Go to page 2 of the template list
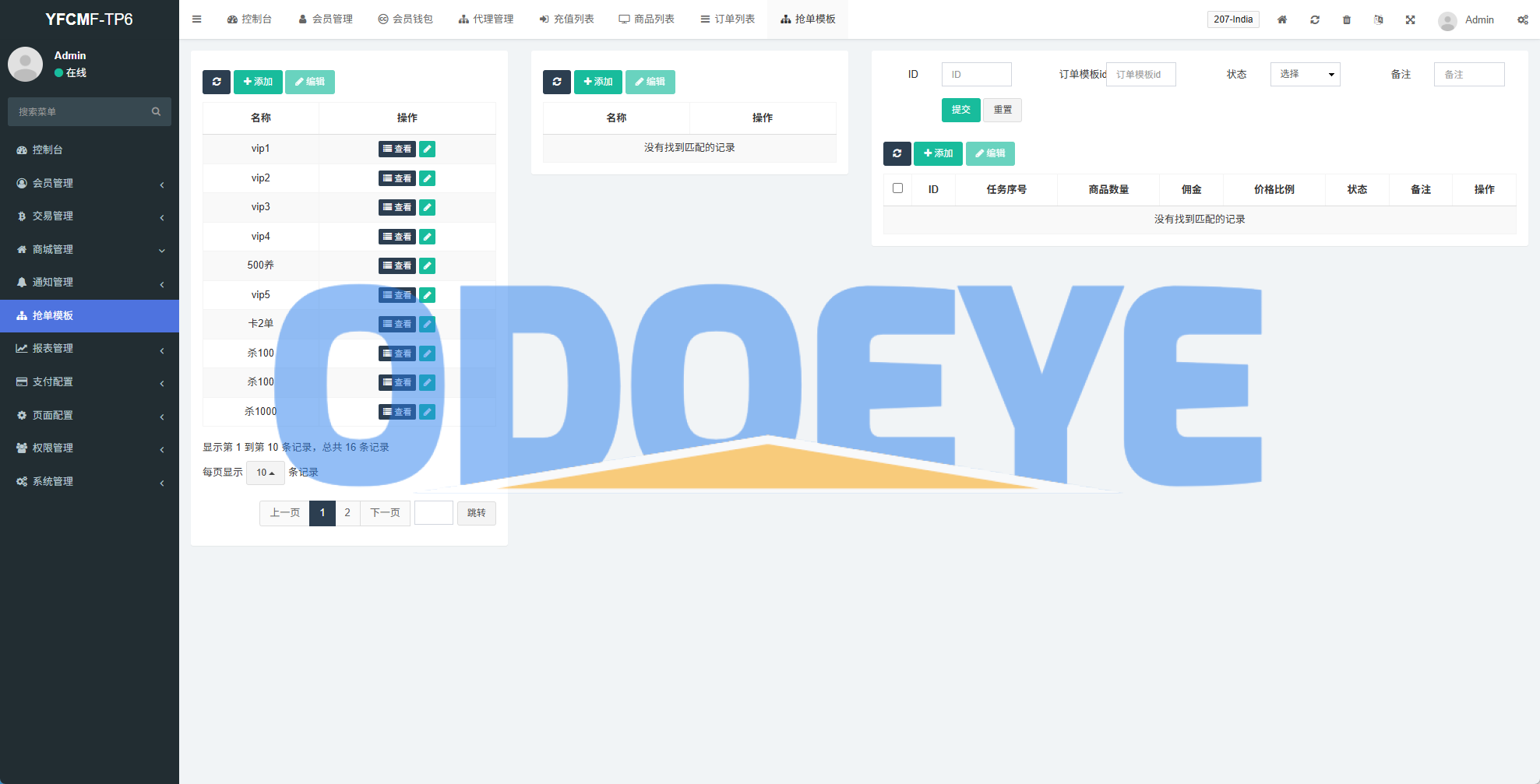This screenshot has width=1540, height=784. click(x=347, y=513)
